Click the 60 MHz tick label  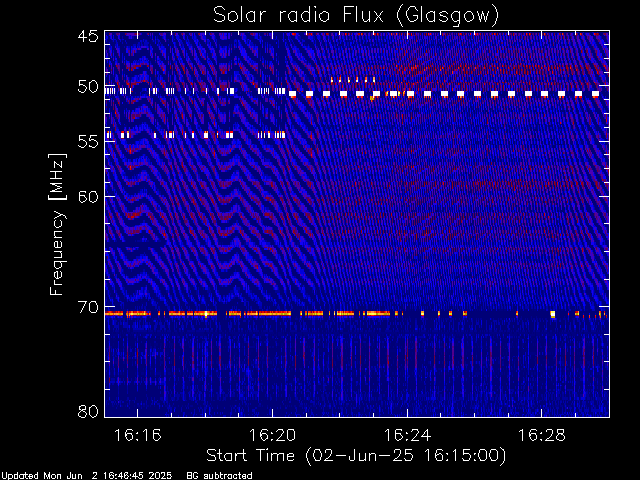tap(88, 197)
